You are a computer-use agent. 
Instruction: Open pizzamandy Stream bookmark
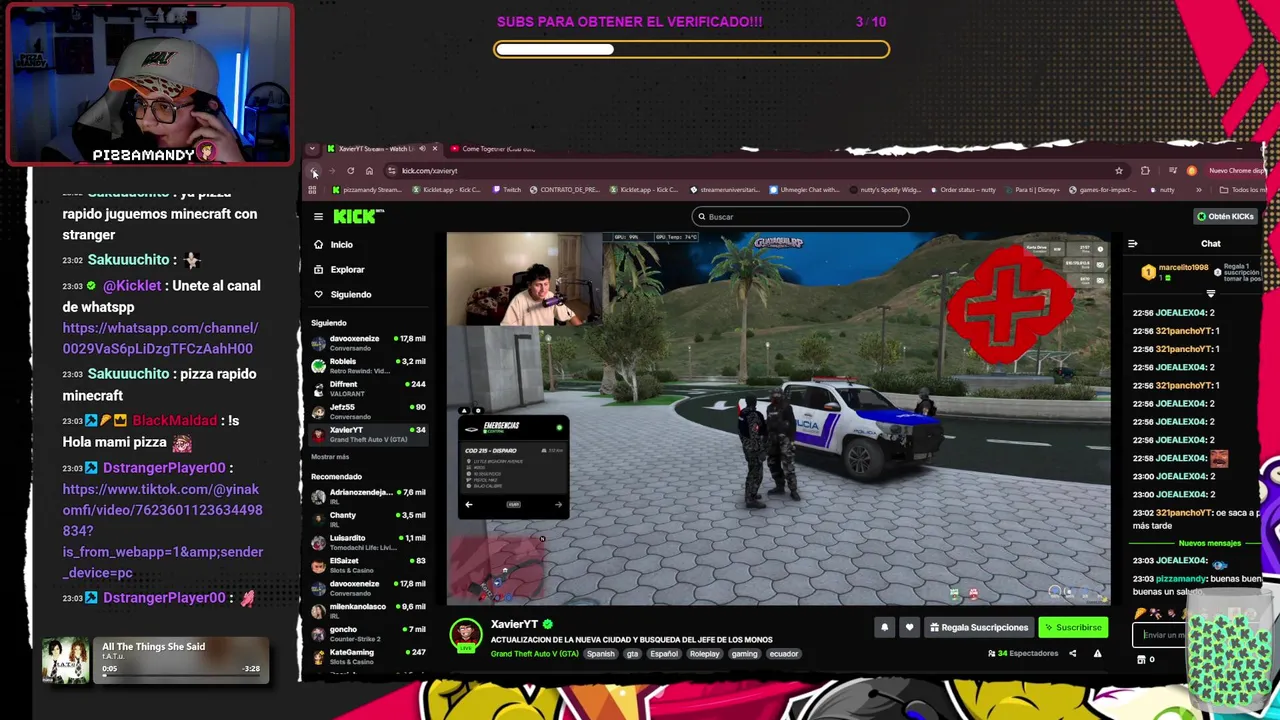coord(367,190)
